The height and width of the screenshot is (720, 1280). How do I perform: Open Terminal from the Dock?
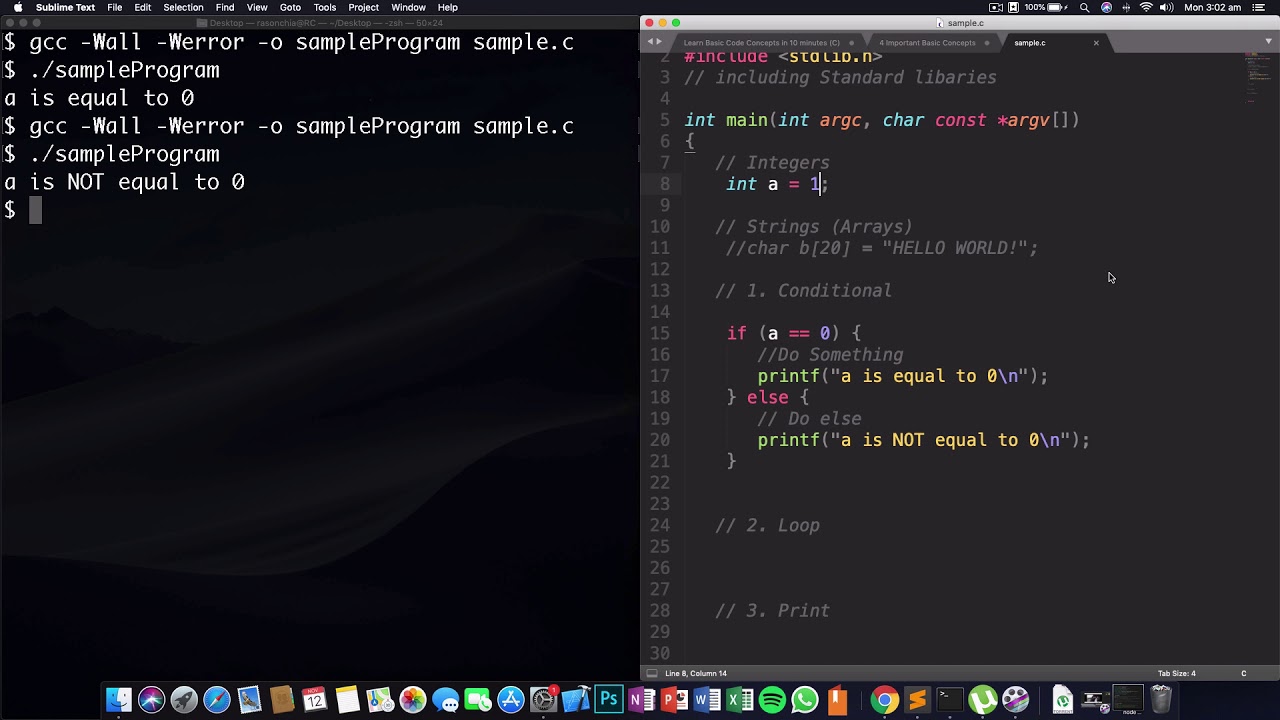(x=950, y=700)
